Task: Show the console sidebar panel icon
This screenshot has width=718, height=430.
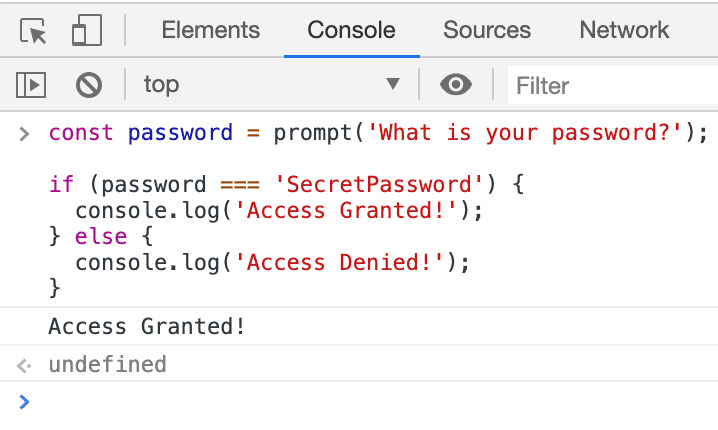Action: click(x=31, y=85)
